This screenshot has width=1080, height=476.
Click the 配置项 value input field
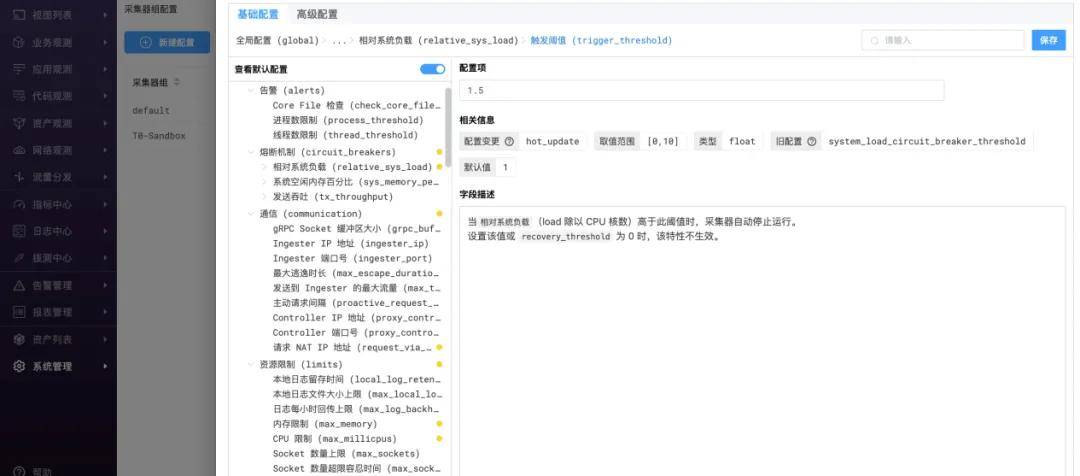click(x=701, y=90)
